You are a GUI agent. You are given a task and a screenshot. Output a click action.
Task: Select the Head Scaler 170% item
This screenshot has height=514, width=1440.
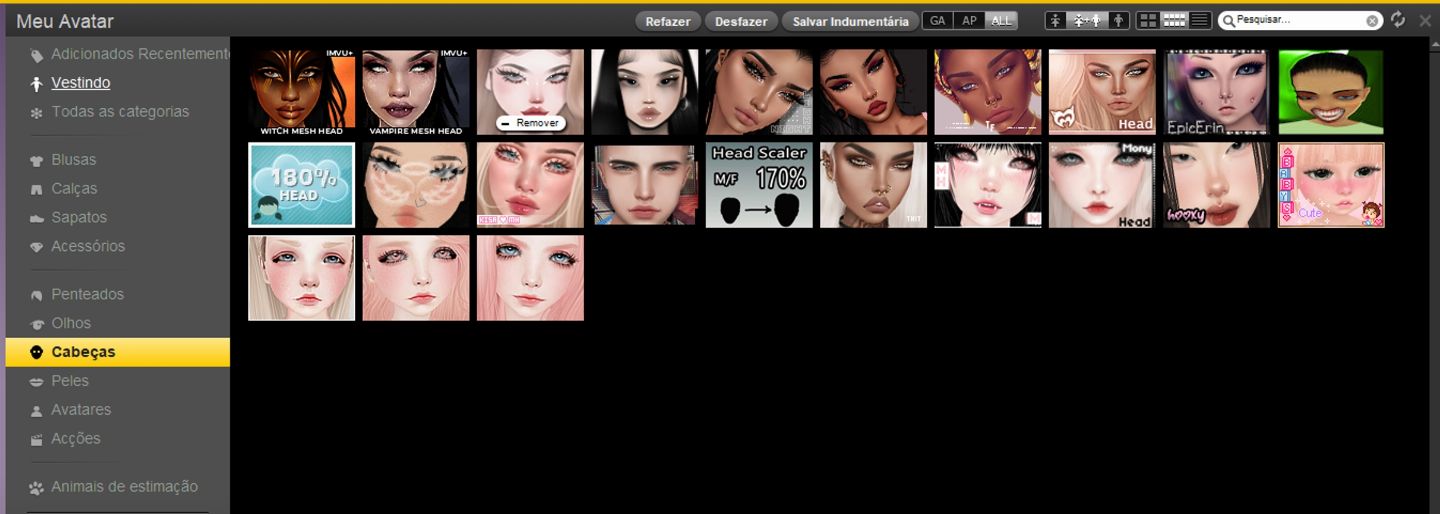click(x=759, y=185)
